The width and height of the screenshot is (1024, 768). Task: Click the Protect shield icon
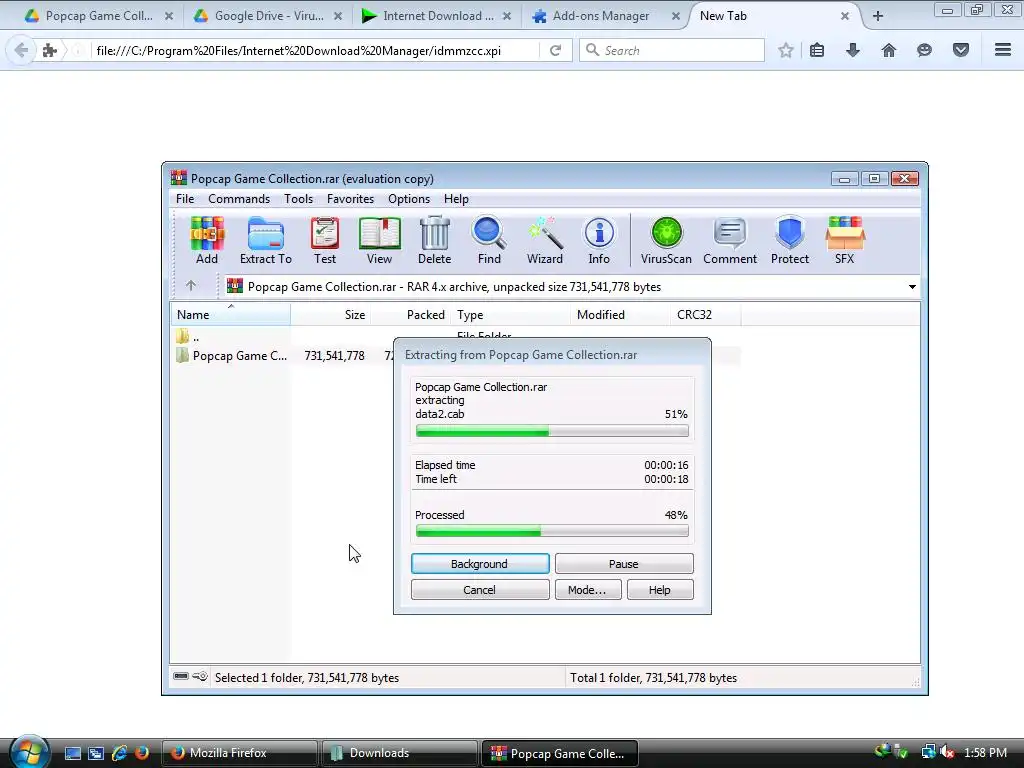(x=790, y=240)
